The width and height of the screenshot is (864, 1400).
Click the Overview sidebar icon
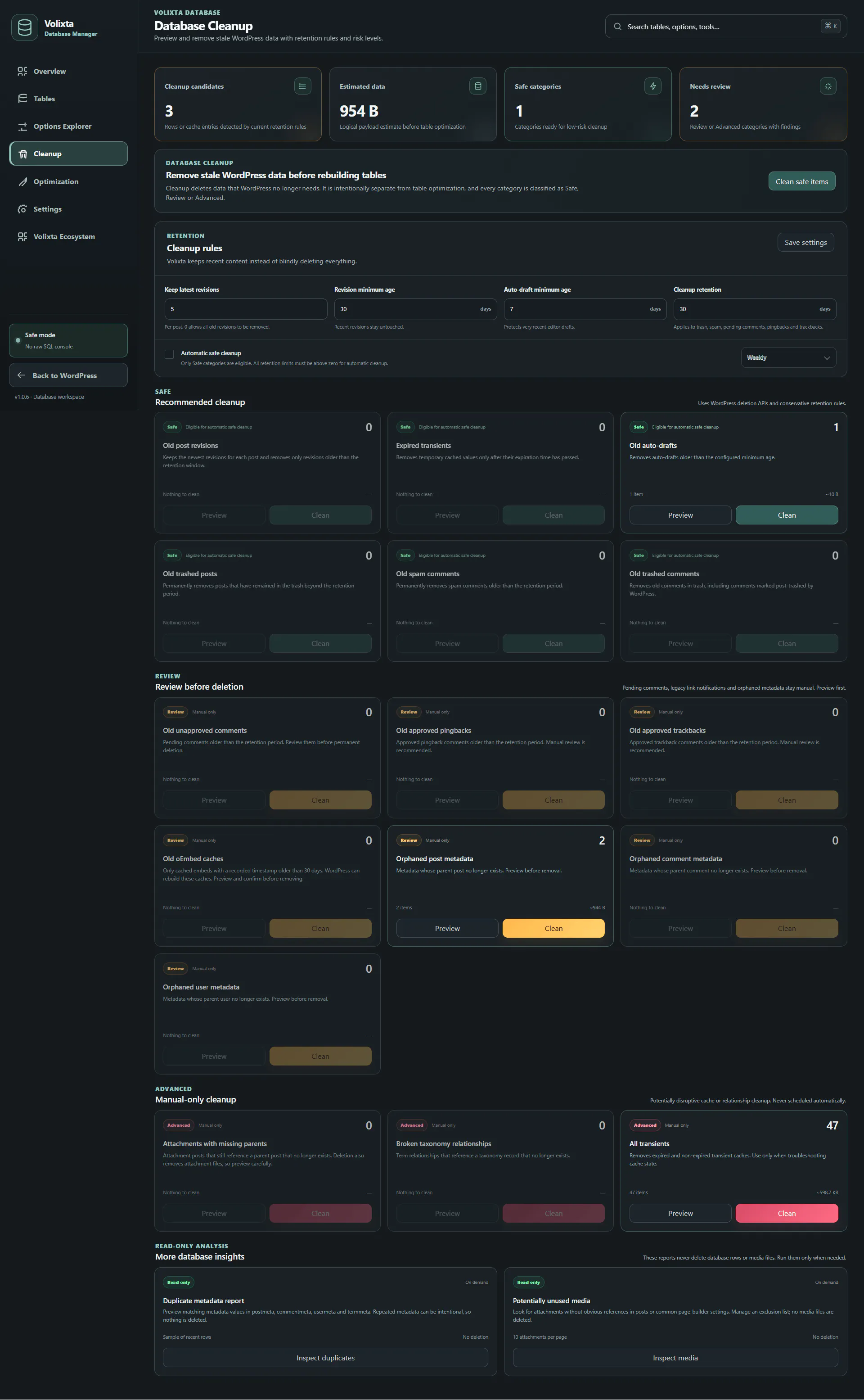(22, 72)
